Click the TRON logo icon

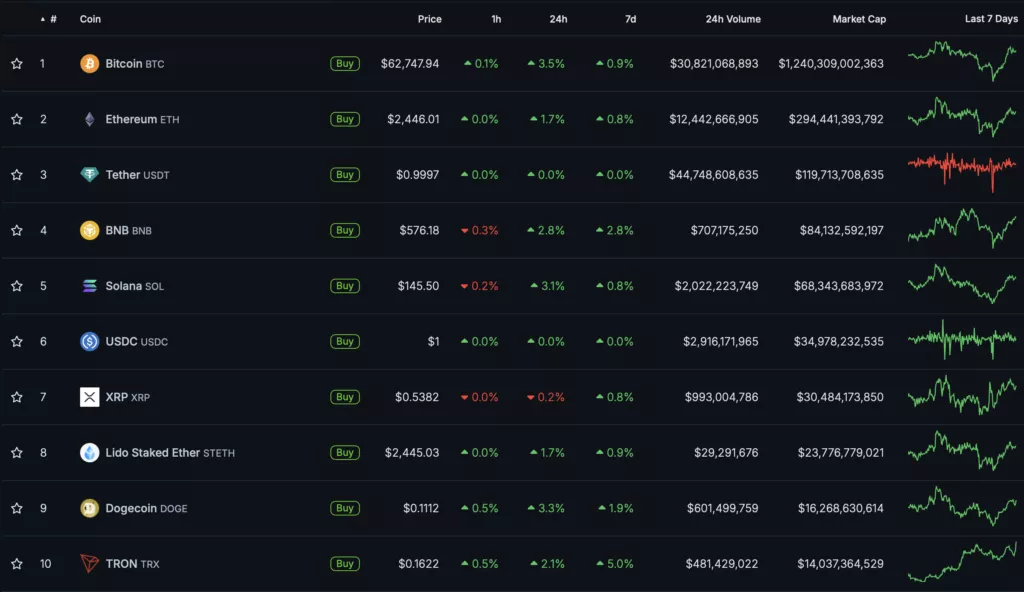90,564
